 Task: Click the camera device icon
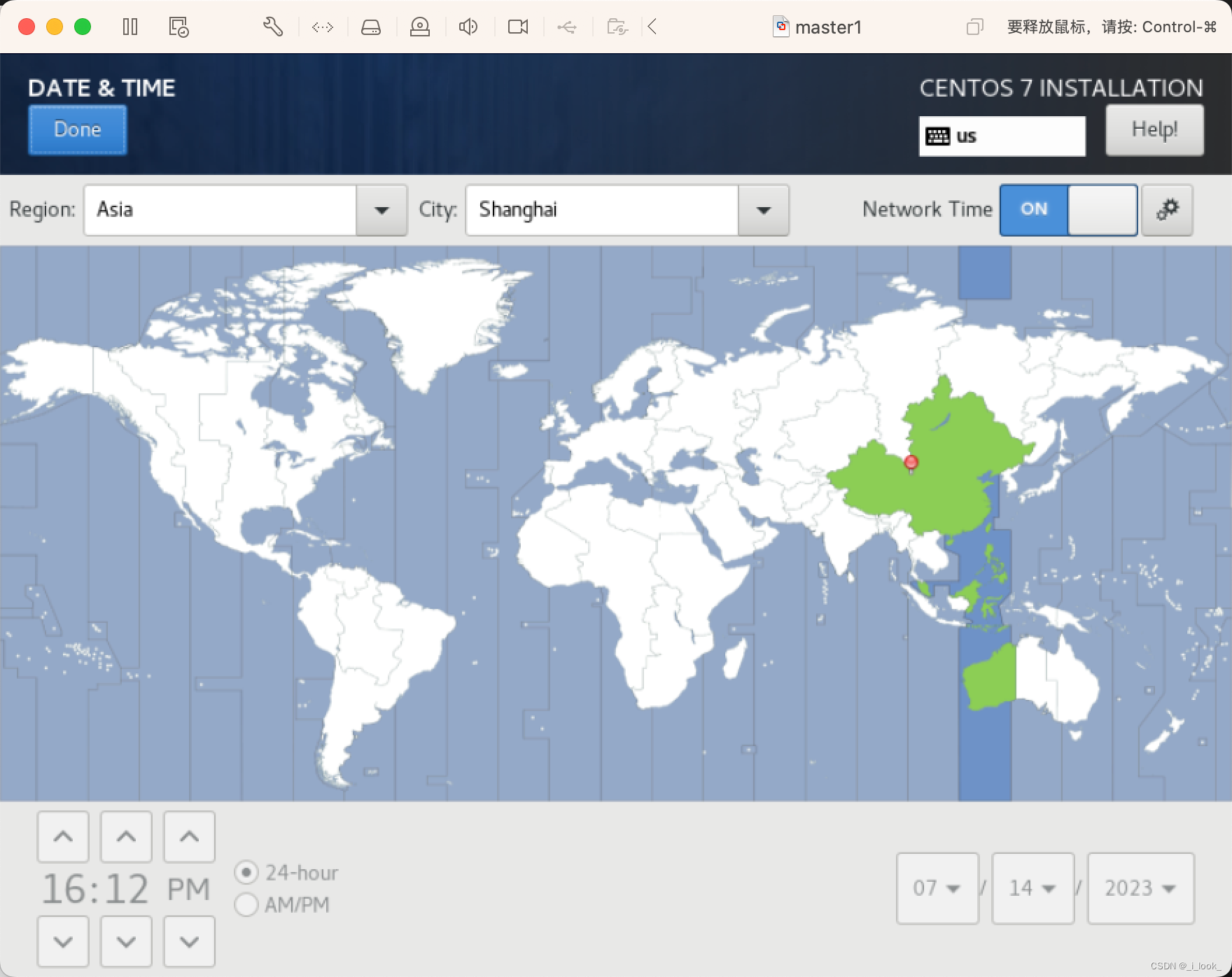pyautogui.click(x=518, y=27)
